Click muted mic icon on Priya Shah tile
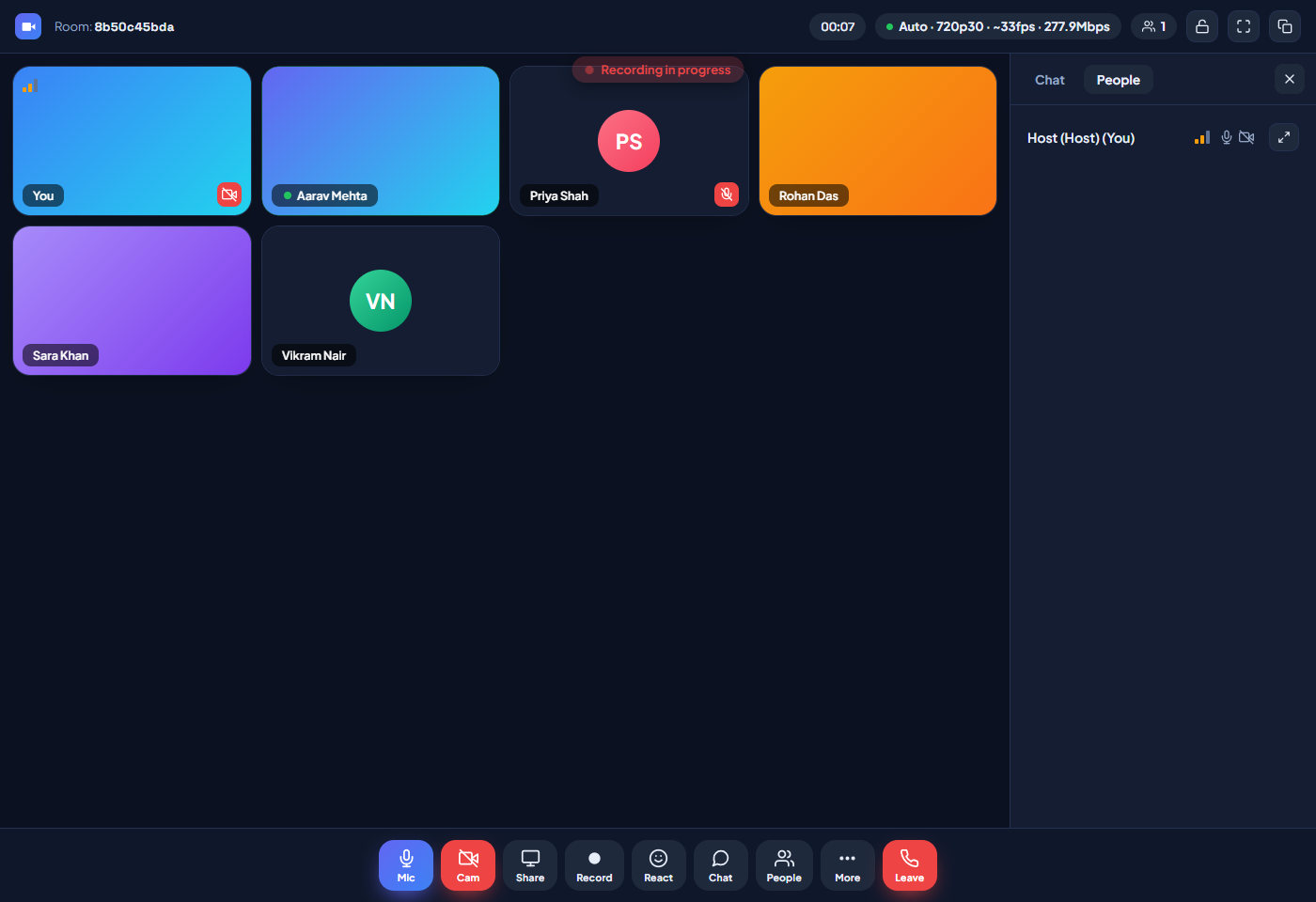1316x902 pixels. 727,194
